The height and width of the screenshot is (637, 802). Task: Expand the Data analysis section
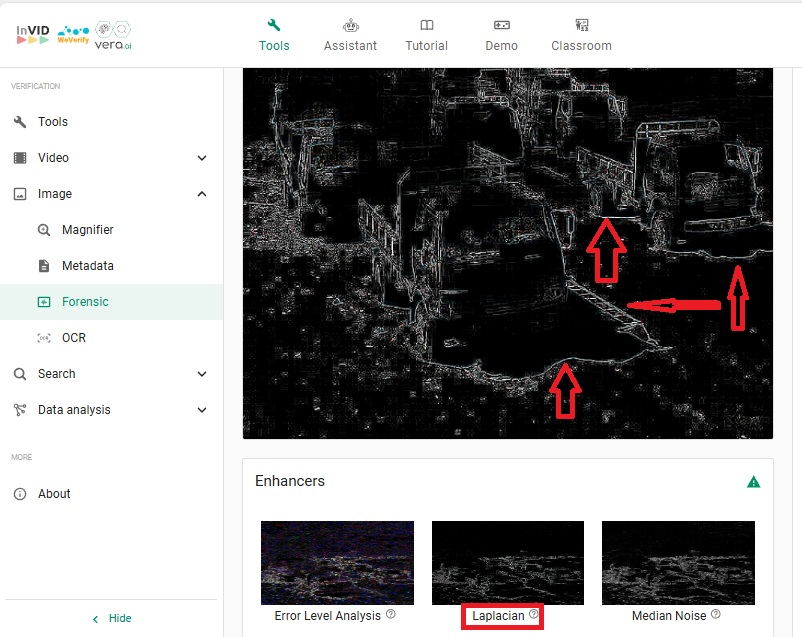tap(202, 410)
